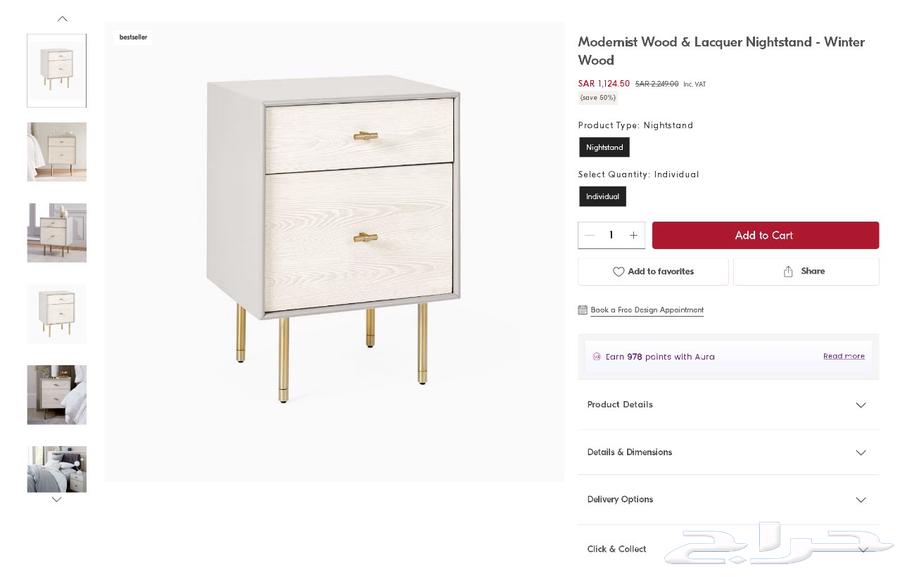Click the up arrow above the thumbnails

(x=62, y=19)
